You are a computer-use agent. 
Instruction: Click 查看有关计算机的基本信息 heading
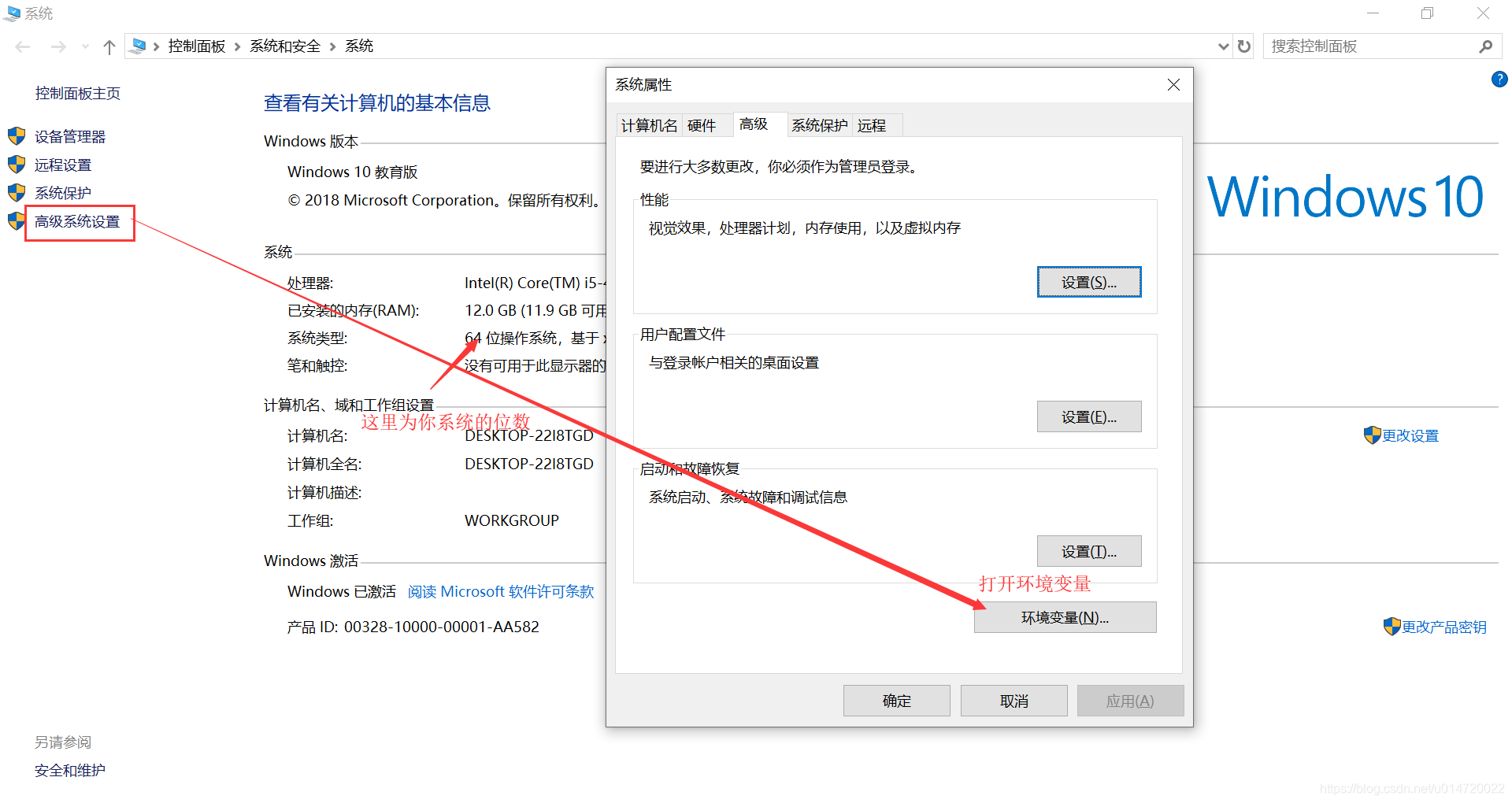pos(377,103)
